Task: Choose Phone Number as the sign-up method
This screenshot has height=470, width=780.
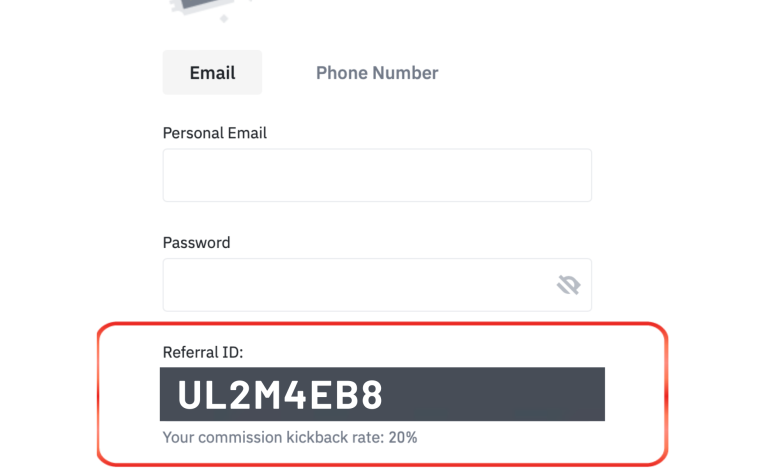Action: point(377,73)
